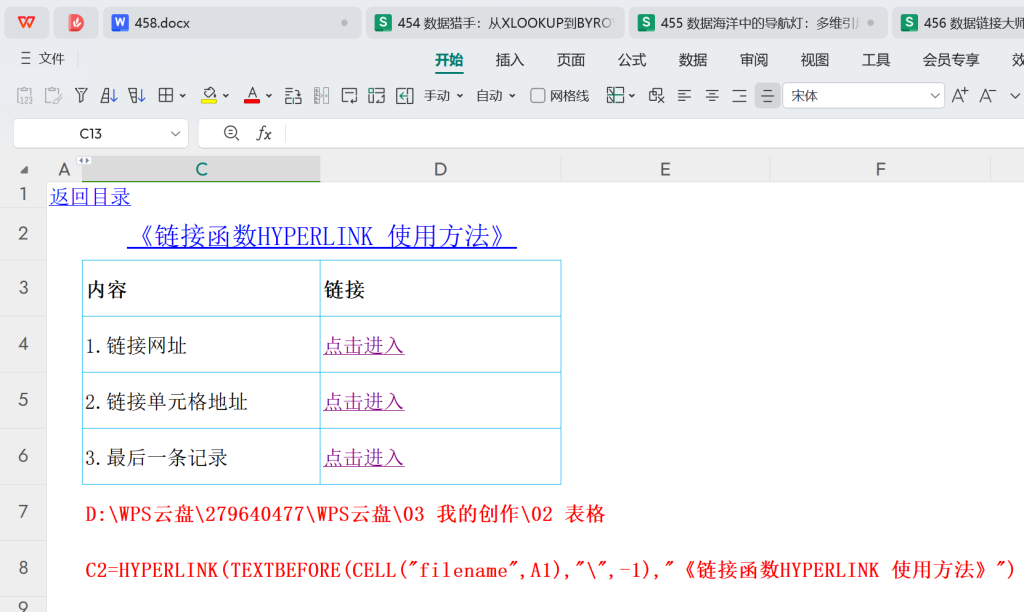Align text right

coord(739,96)
